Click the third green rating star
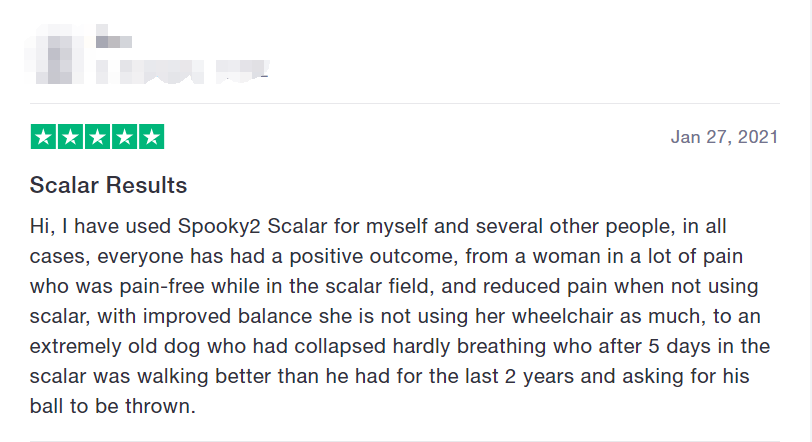This screenshot has width=812, height=442. pos(97,137)
